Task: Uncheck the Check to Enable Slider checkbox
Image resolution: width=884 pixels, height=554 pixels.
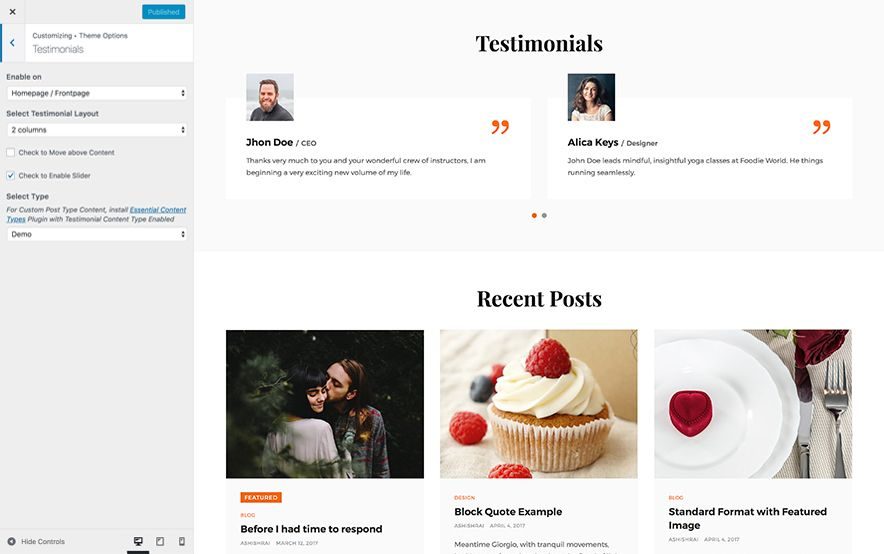Action: point(11,175)
